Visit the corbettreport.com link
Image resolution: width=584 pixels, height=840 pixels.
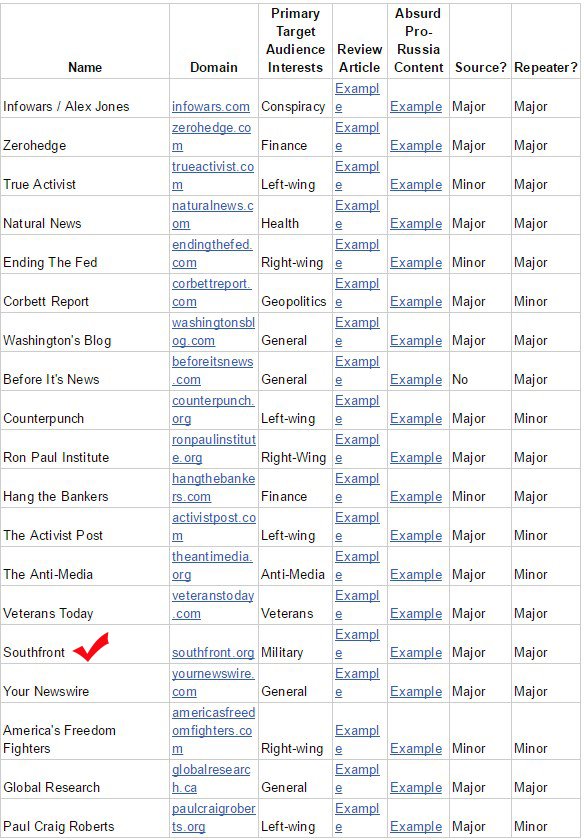[211, 292]
